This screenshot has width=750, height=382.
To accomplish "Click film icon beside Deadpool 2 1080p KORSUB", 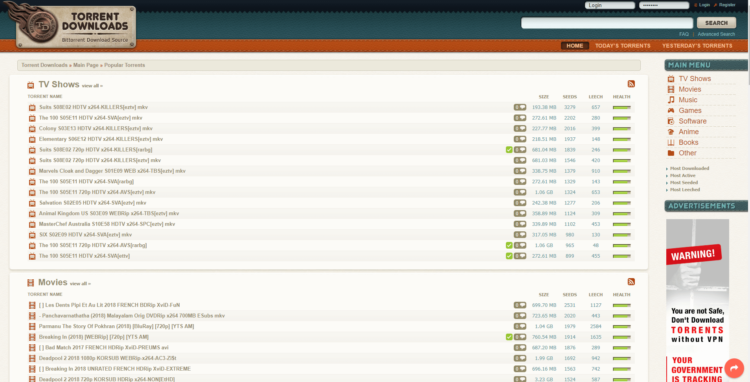I will click(x=32, y=358).
